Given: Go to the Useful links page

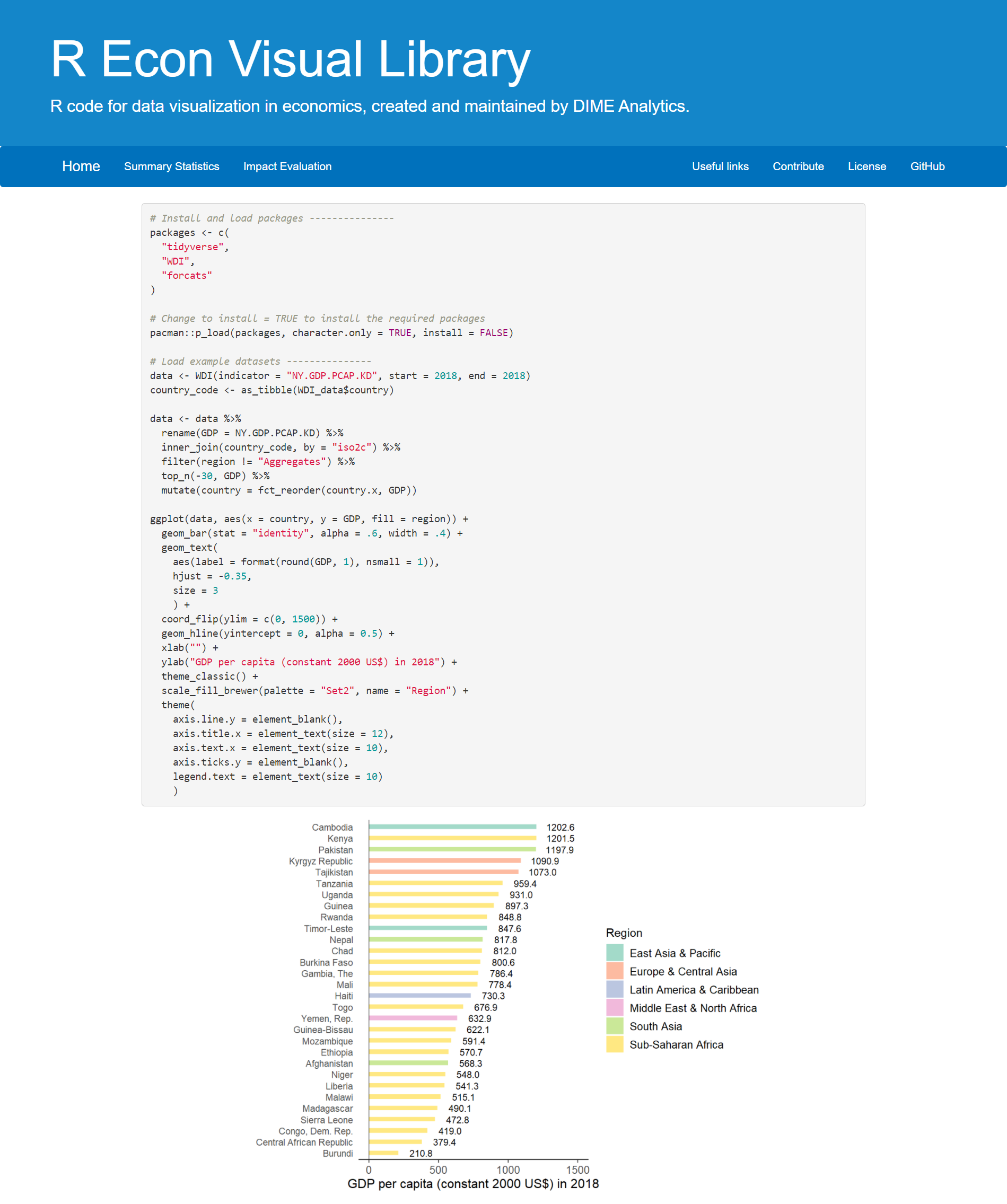Looking at the screenshot, I should click(720, 166).
